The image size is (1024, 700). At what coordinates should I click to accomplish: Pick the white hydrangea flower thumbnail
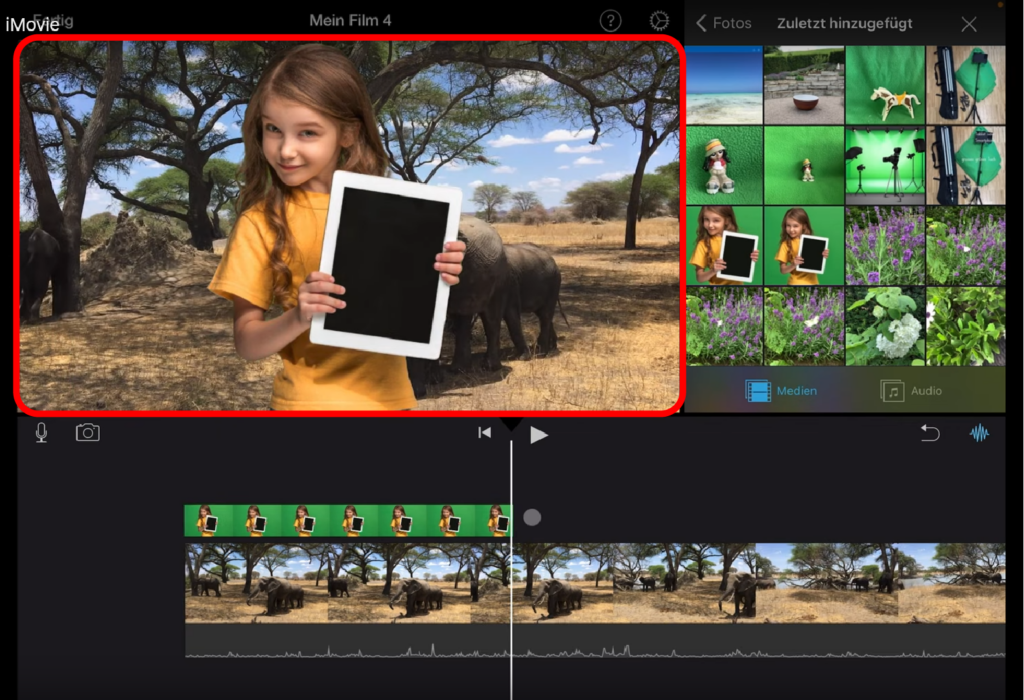(x=885, y=326)
